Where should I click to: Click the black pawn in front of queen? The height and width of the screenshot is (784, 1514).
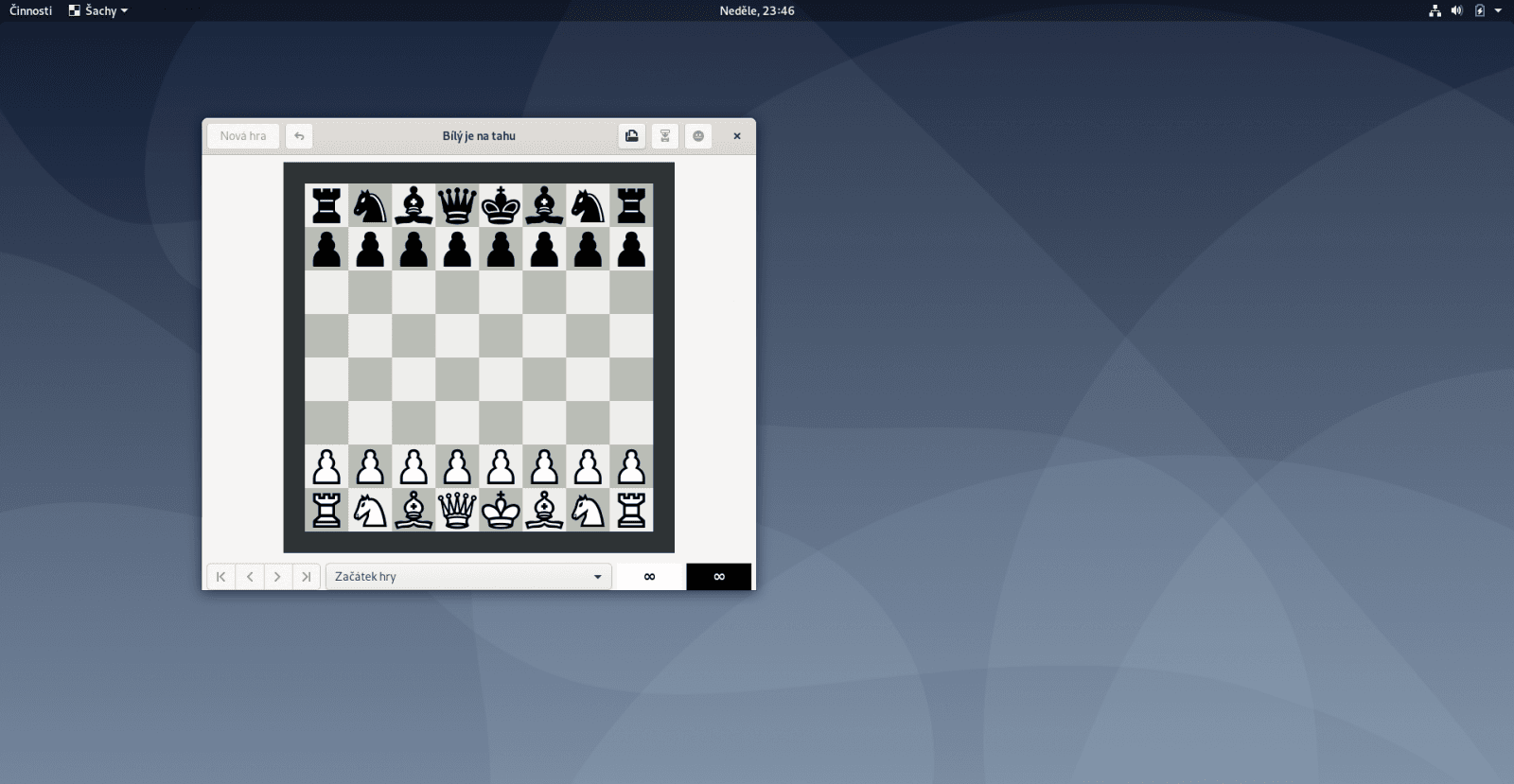click(457, 250)
